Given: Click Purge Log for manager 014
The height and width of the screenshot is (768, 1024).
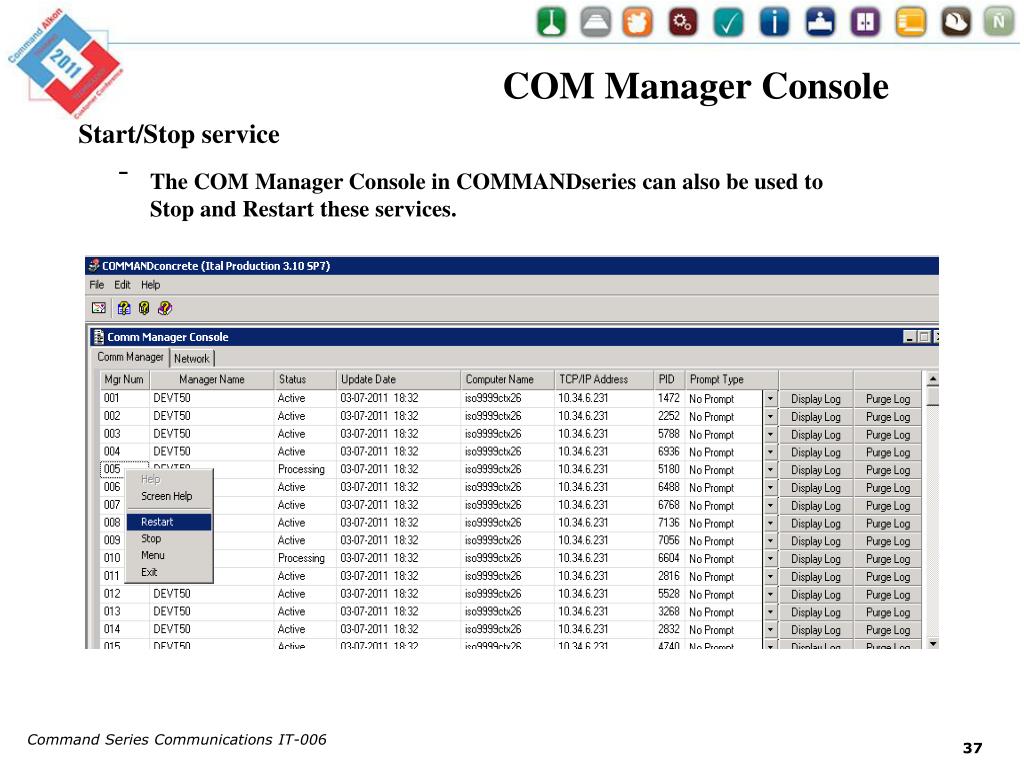Looking at the screenshot, I should [888, 630].
